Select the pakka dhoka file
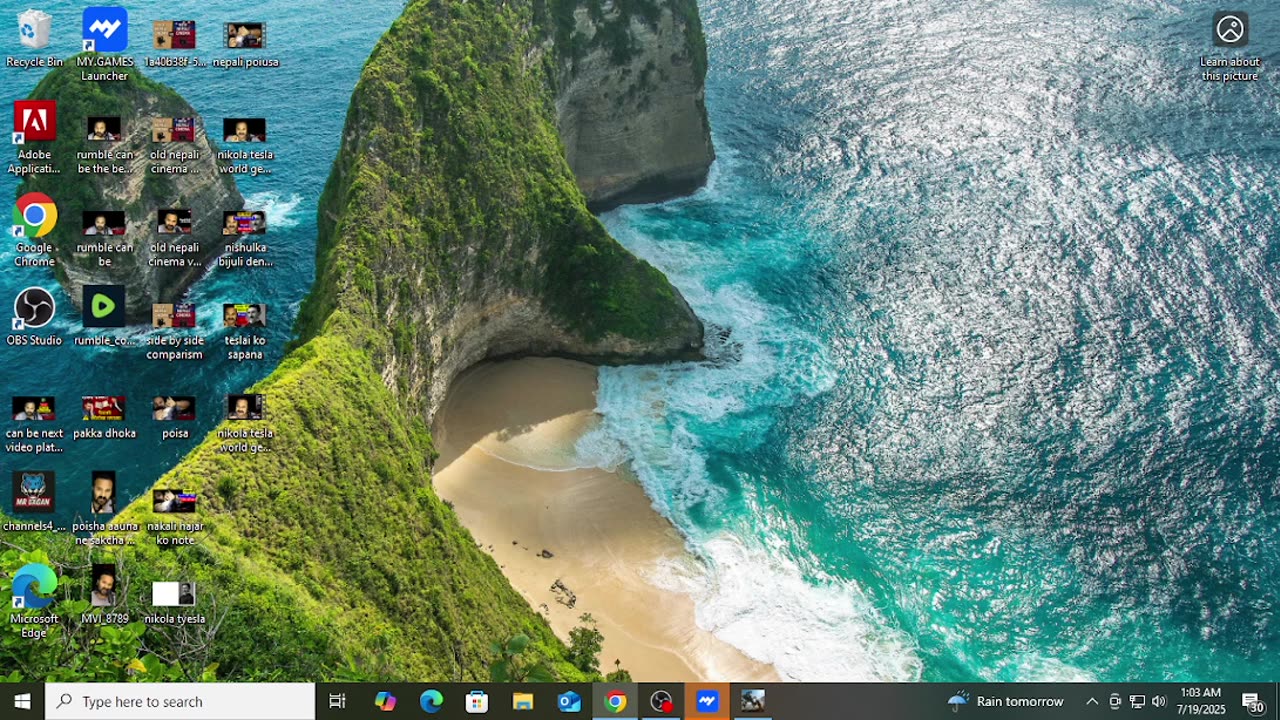Screen dimensions: 1280x720 click(104, 417)
